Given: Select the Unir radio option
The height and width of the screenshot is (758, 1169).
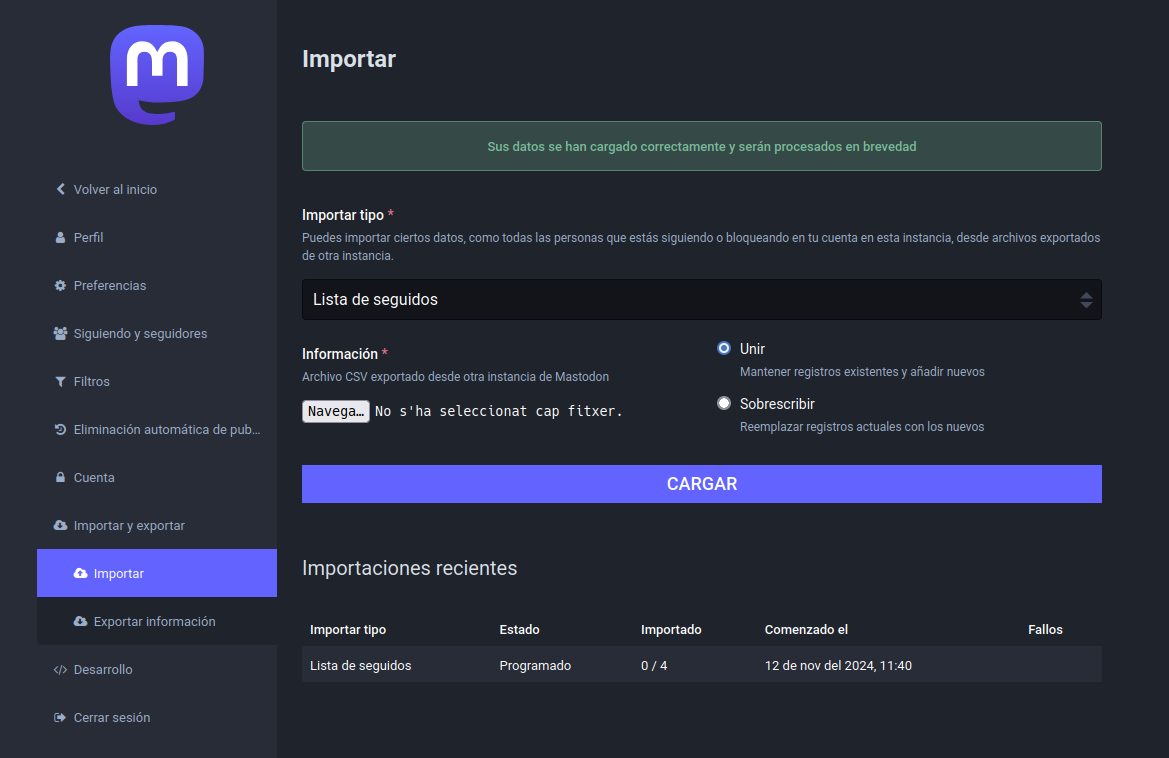Looking at the screenshot, I should pyautogui.click(x=724, y=348).
